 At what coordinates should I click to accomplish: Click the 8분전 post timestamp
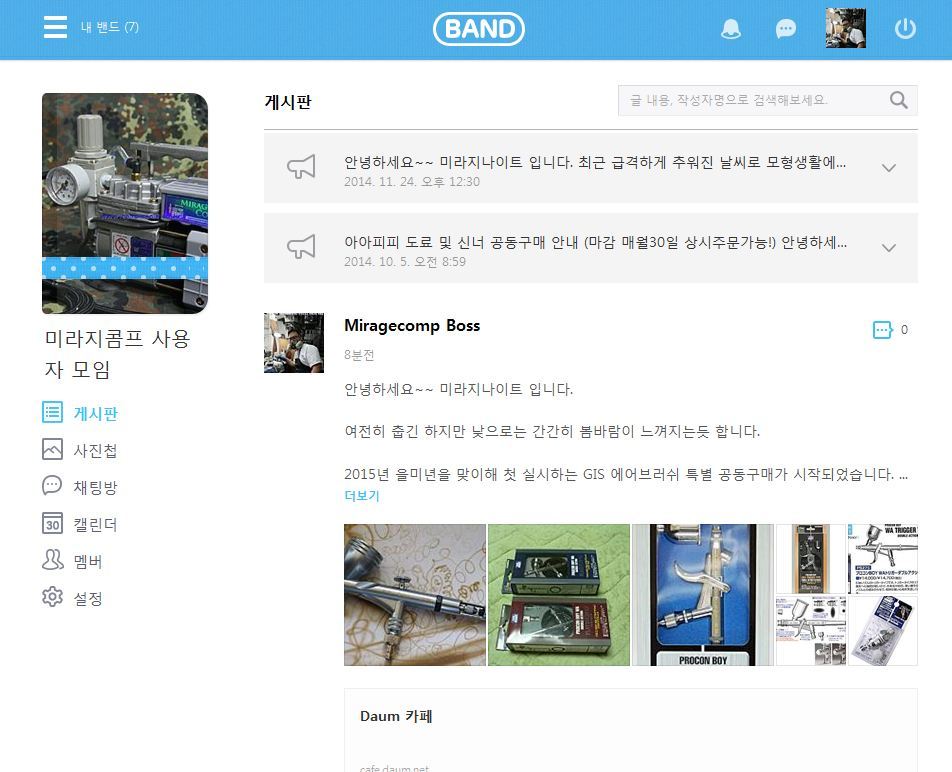coord(359,355)
